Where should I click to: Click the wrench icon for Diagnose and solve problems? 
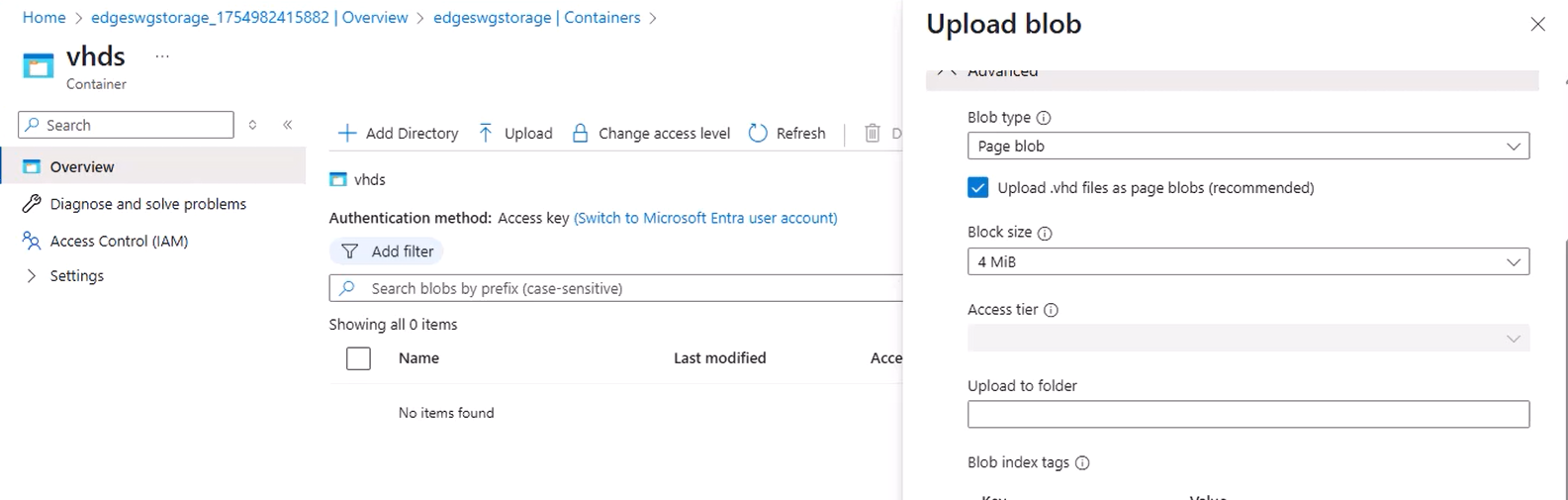[32, 204]
